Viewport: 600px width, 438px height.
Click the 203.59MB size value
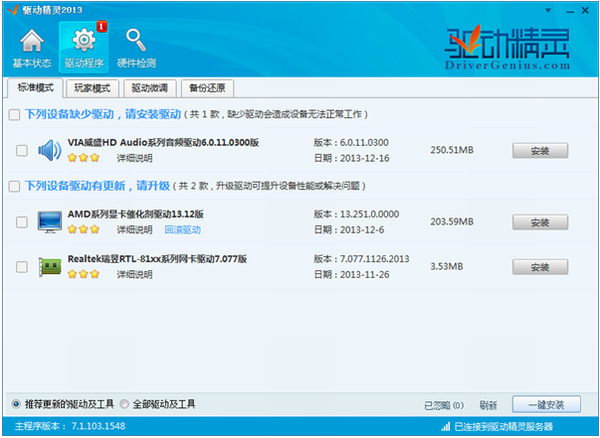(x=452, y=221)
